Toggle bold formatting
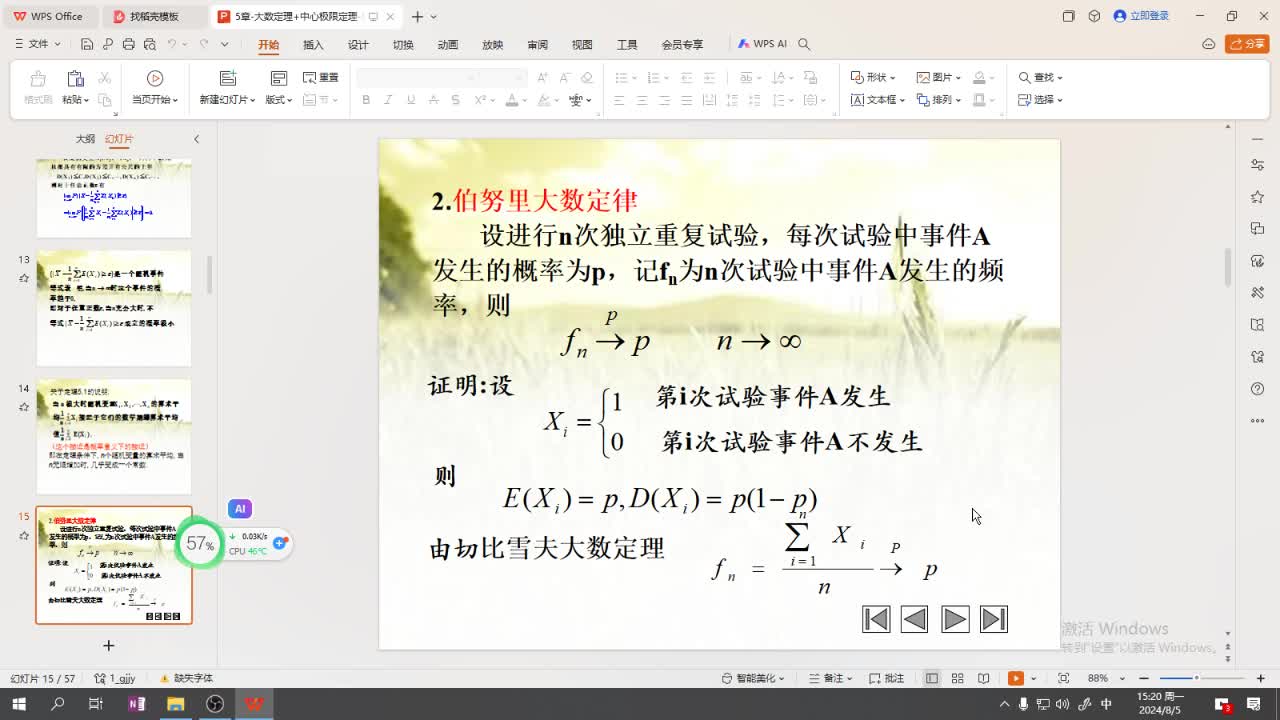 pyautogui.click(x=366, y=100)
